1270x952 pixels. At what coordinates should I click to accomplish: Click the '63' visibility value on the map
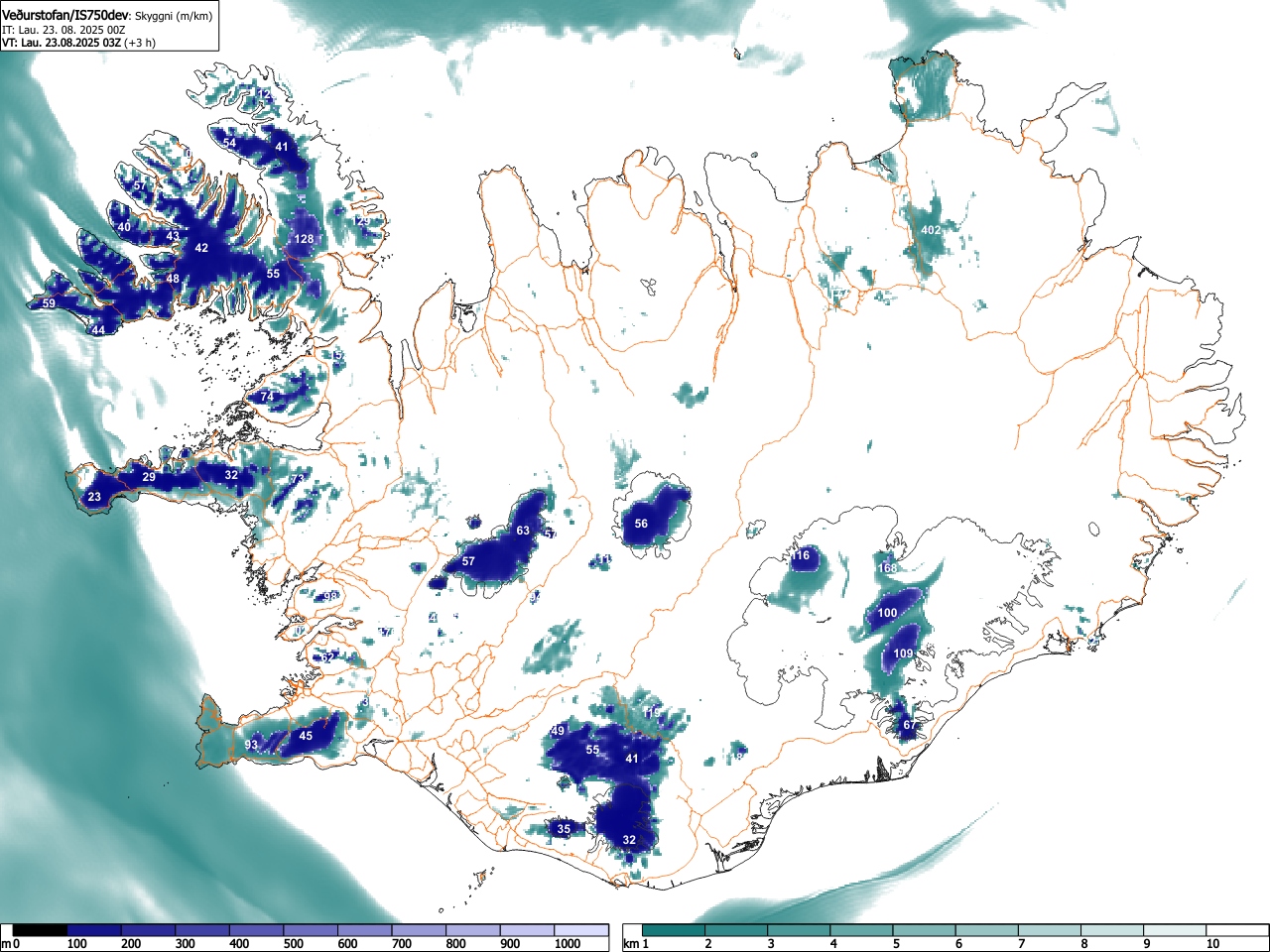click(523, 531)
